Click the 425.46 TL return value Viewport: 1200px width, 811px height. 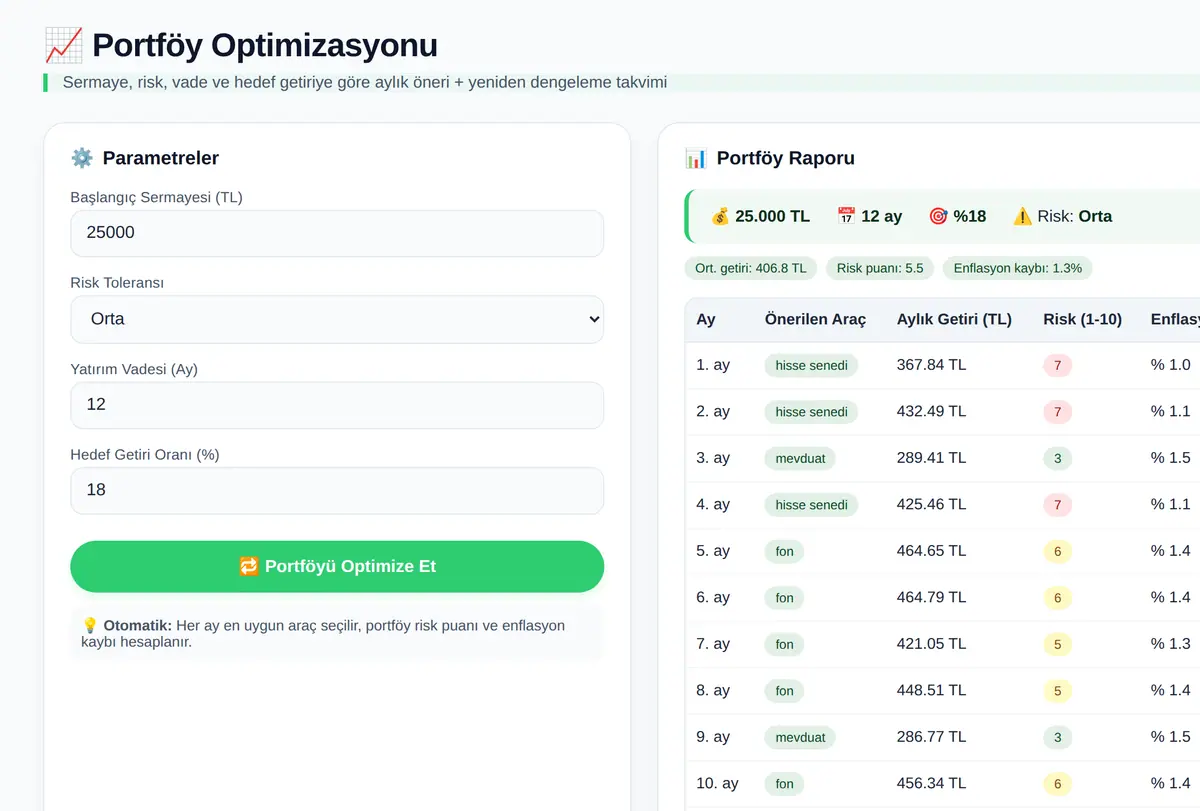[931, 504]
